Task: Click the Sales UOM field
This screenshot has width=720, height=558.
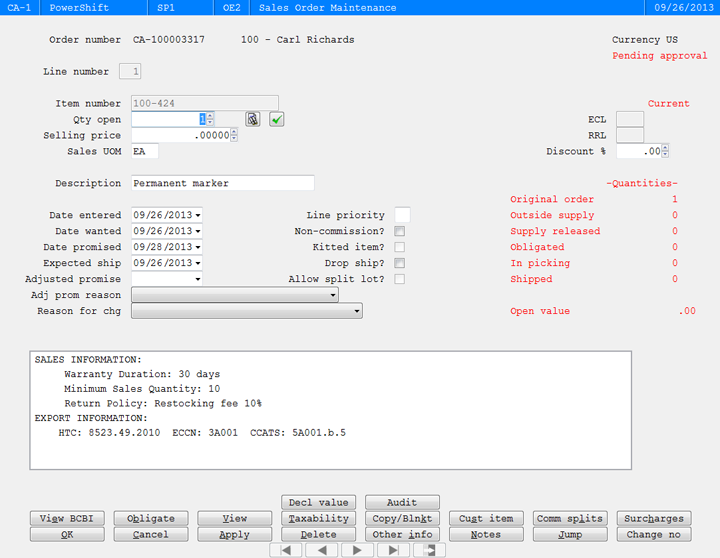Action: click(145, 152)
